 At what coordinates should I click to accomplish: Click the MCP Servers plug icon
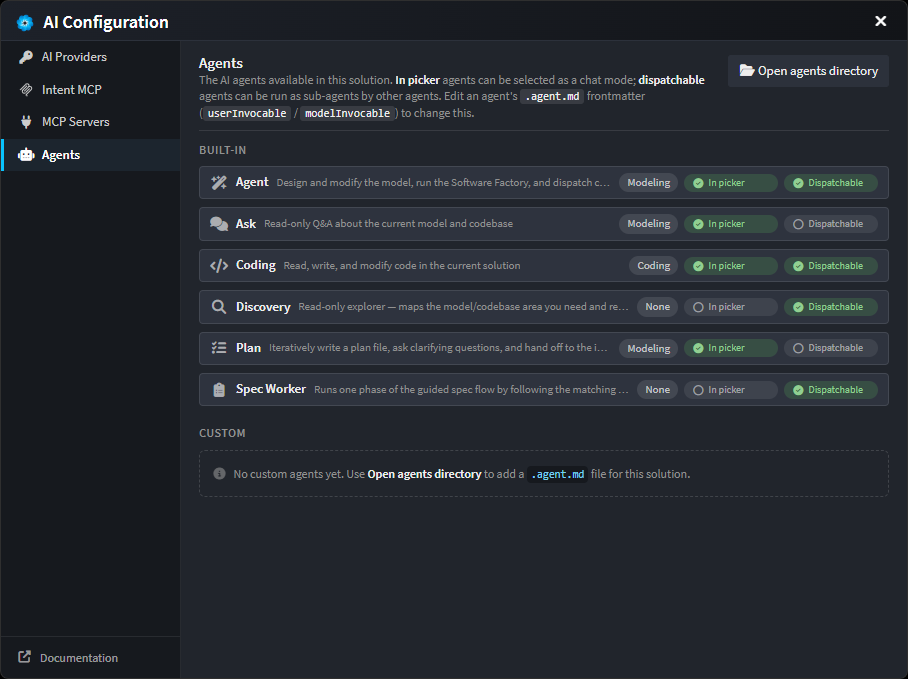pos(25,122)
